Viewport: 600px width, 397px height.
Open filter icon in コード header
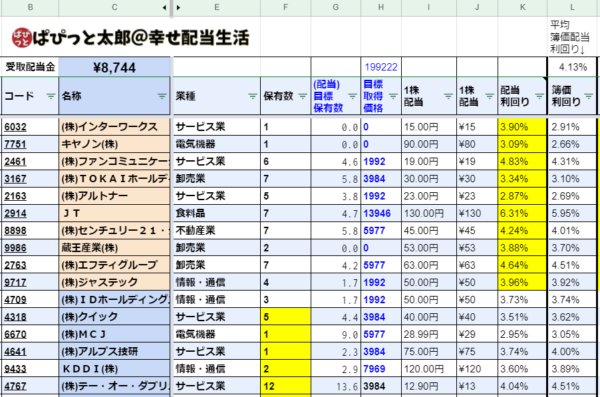(x=51, y=96)
